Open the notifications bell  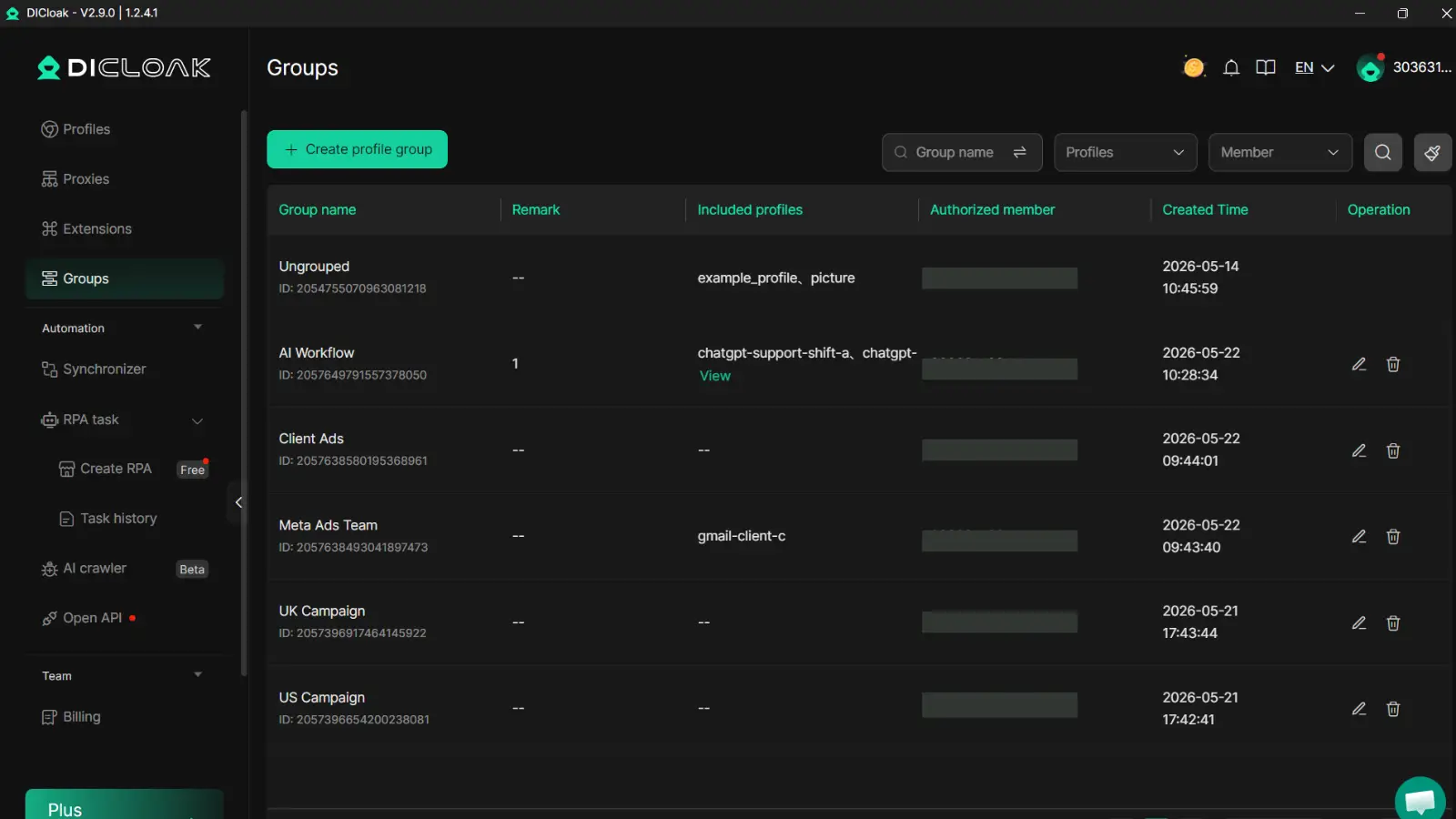[1230, 67]
